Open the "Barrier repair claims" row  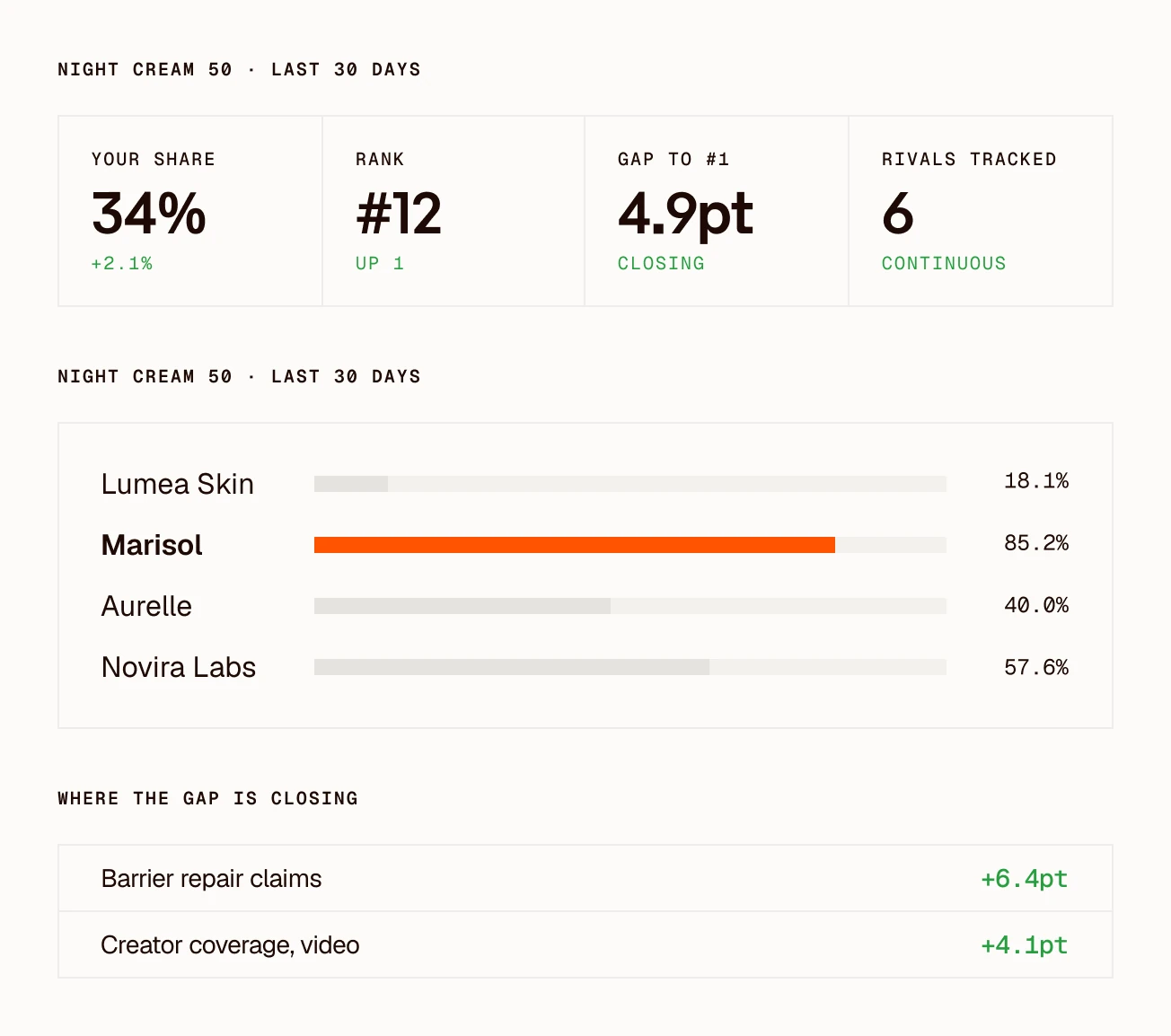click(585, 878)
